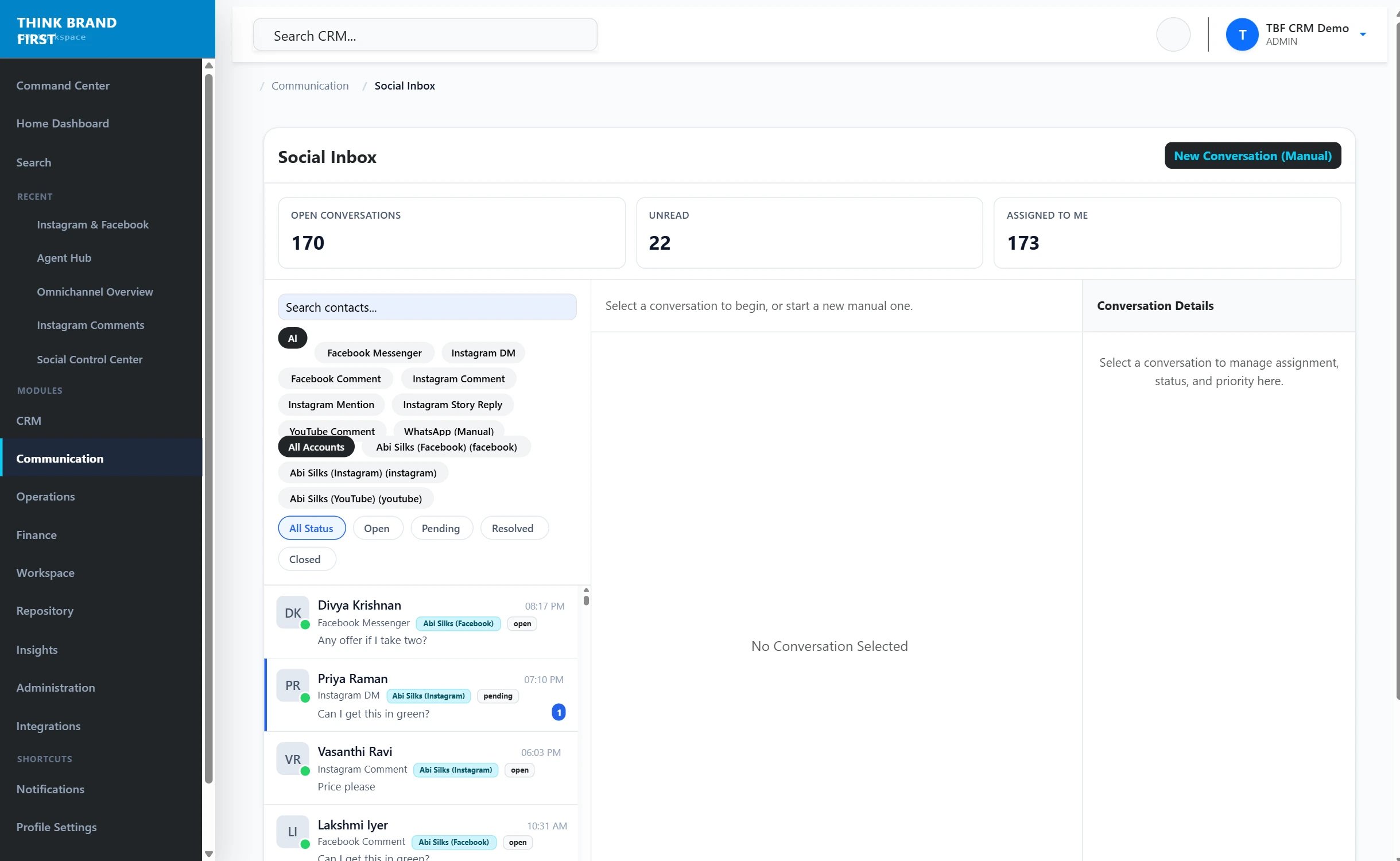
Task: Filter by Instagram DM channel
Action: point(483,353)
